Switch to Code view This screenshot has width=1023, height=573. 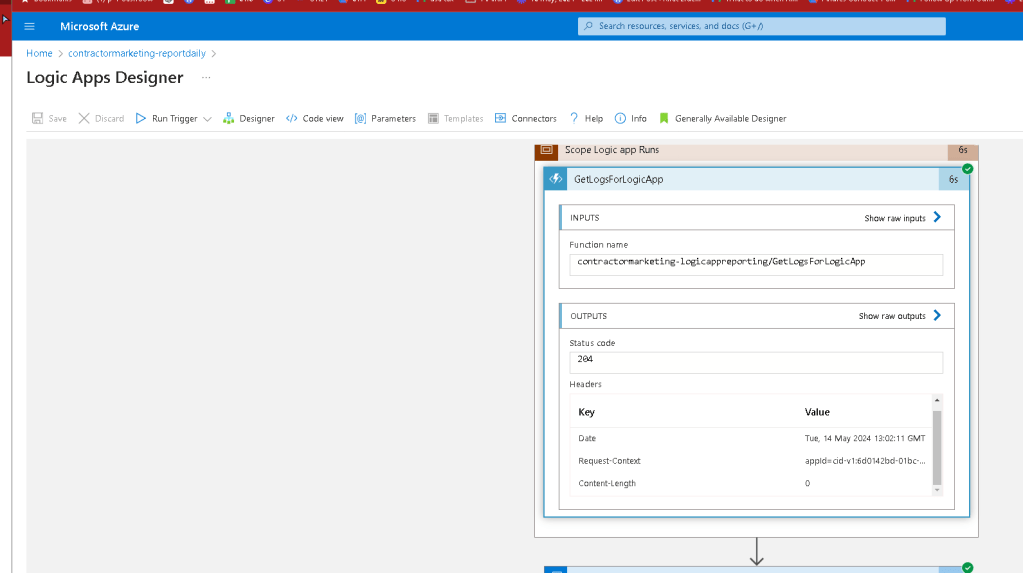323,119
